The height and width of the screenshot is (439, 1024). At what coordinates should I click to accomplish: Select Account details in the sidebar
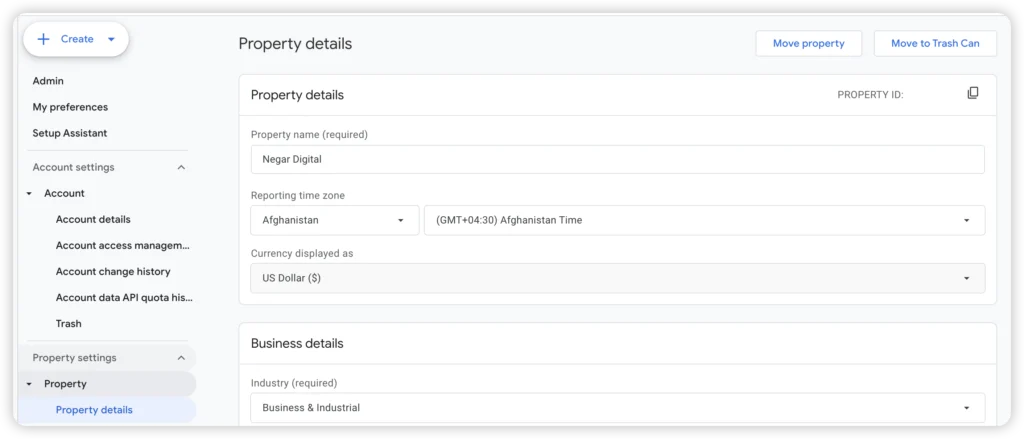click(x=93, y=220)
